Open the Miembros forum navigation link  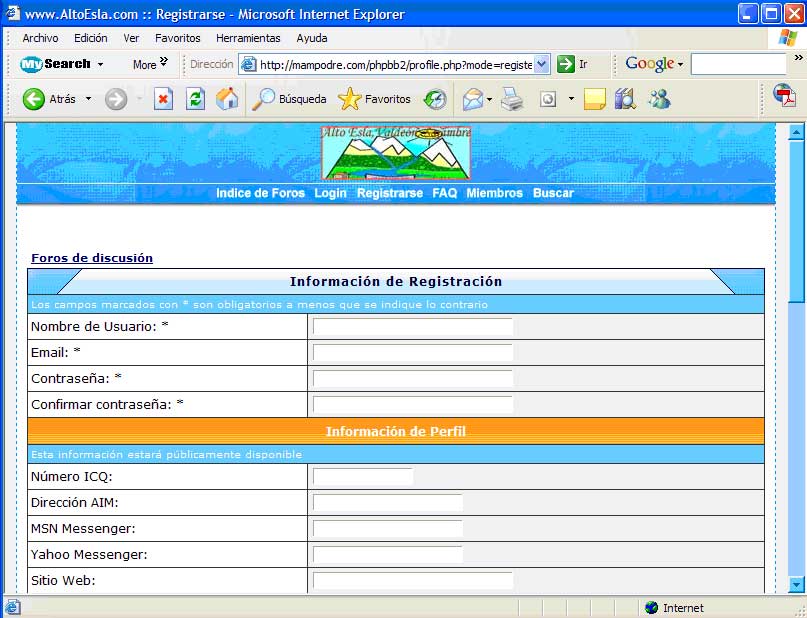(x=494, y=193)
